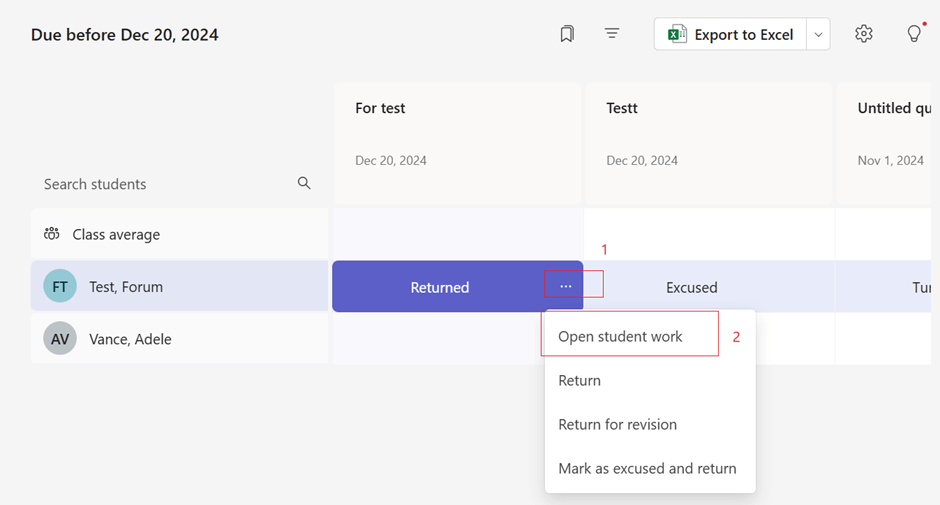This screenshot has width=940, height=505.
Task: Click the Due before Dec 20, 2024 heading
Action: pyautogui.click(x=125, y=35)
